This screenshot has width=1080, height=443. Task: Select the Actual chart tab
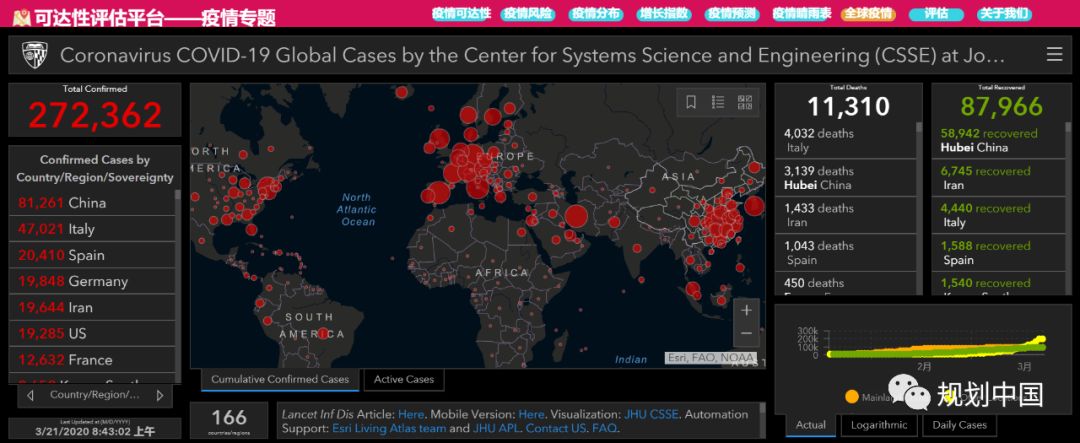coord(811,425)
